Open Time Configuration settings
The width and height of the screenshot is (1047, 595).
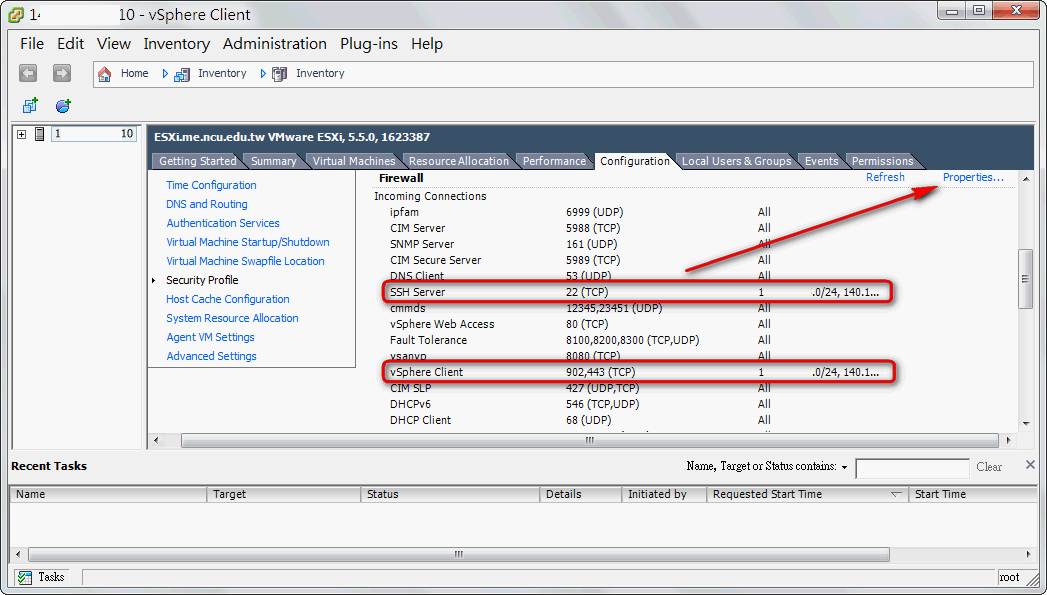coord(211,185)
